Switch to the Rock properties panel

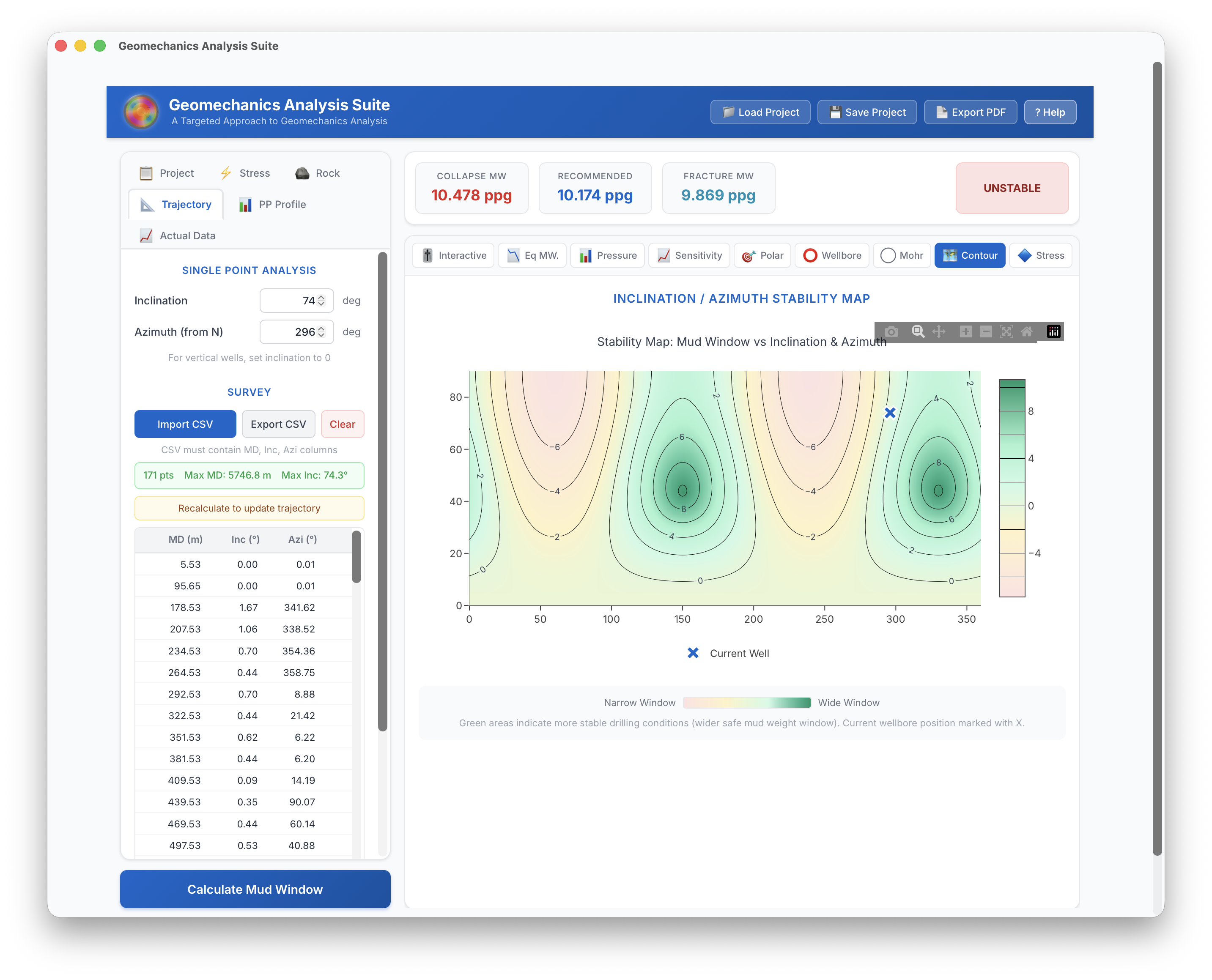[317, 173]
